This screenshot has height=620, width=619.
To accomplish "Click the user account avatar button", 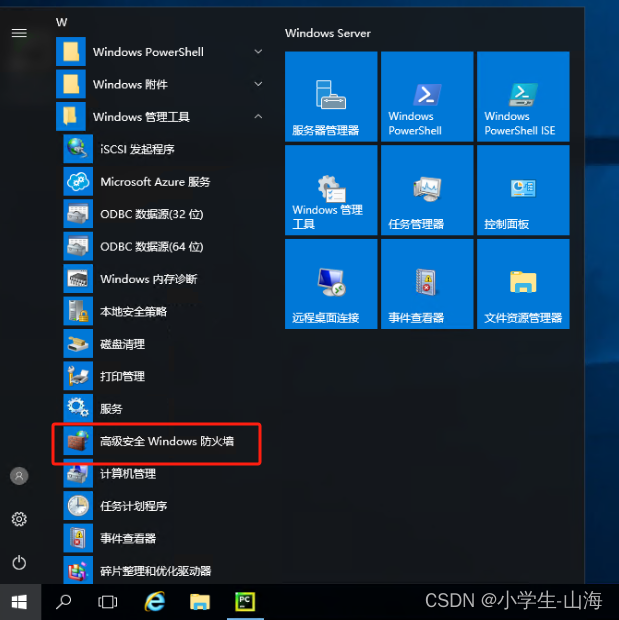I will tap(19, 476).
